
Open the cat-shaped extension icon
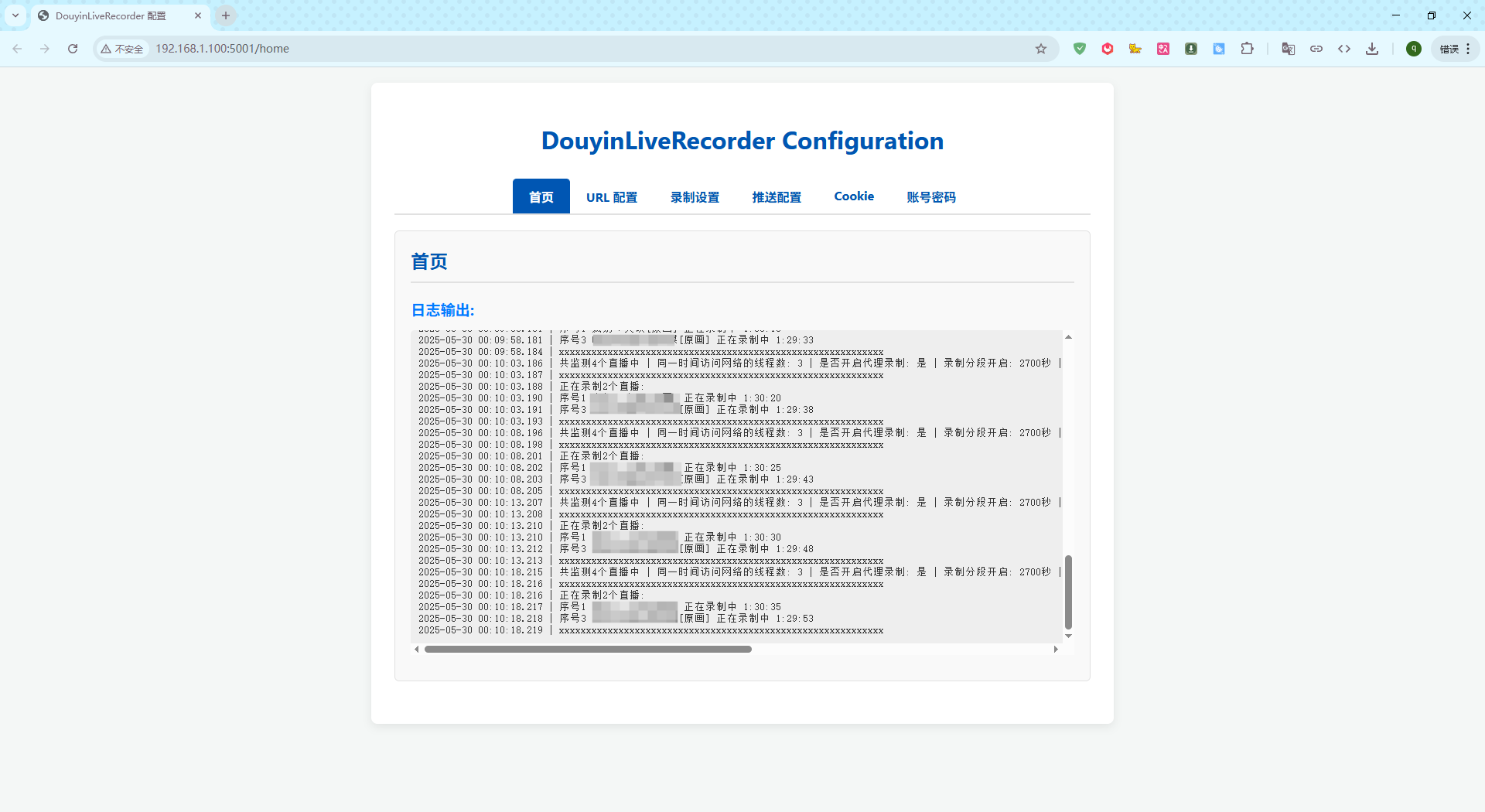click(1135, 48)
